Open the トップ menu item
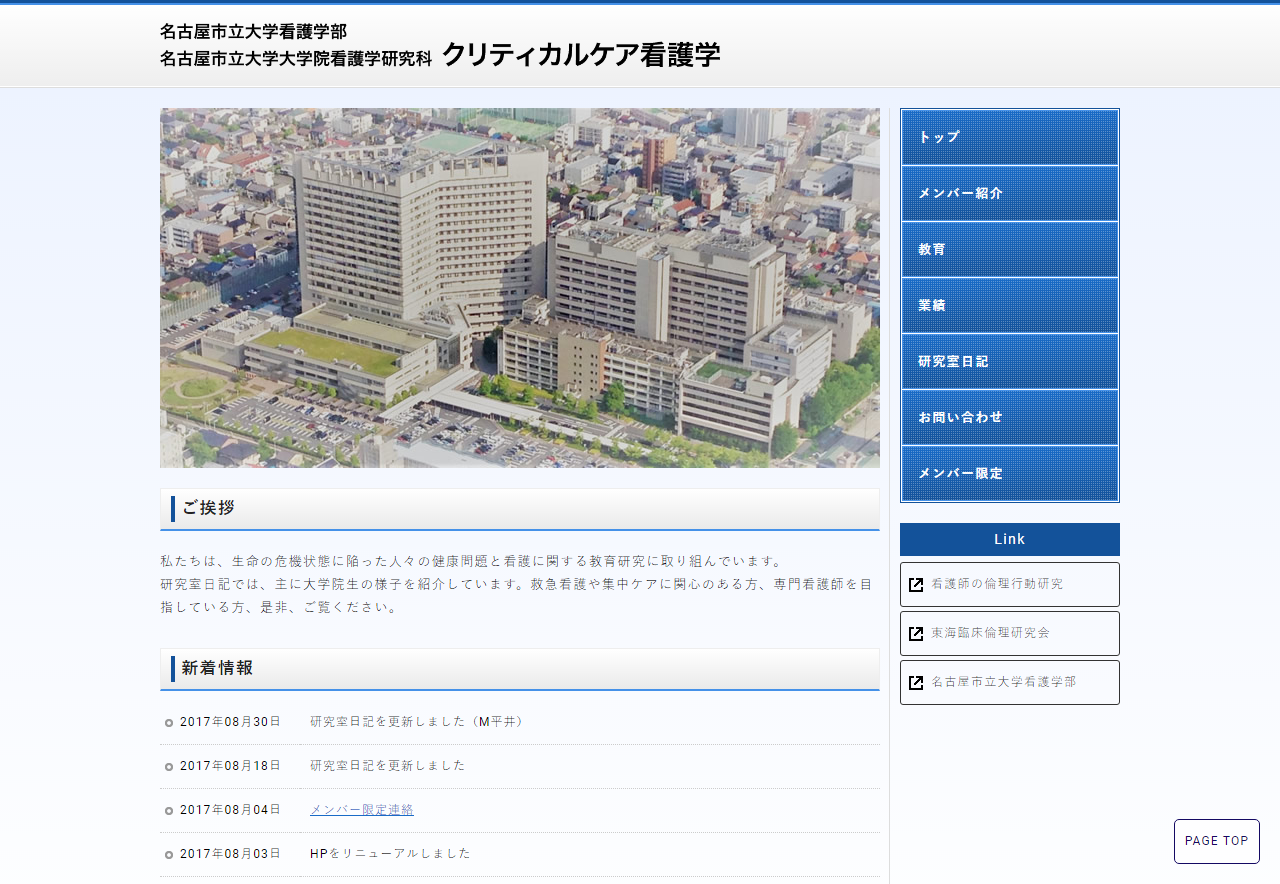 pos(1010,137)
